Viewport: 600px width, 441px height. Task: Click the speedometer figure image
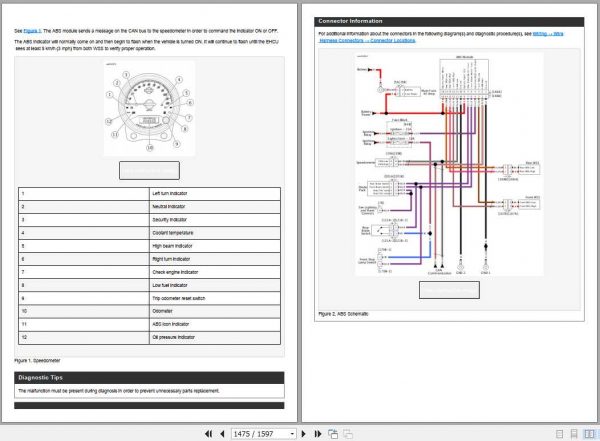[149, 108]
